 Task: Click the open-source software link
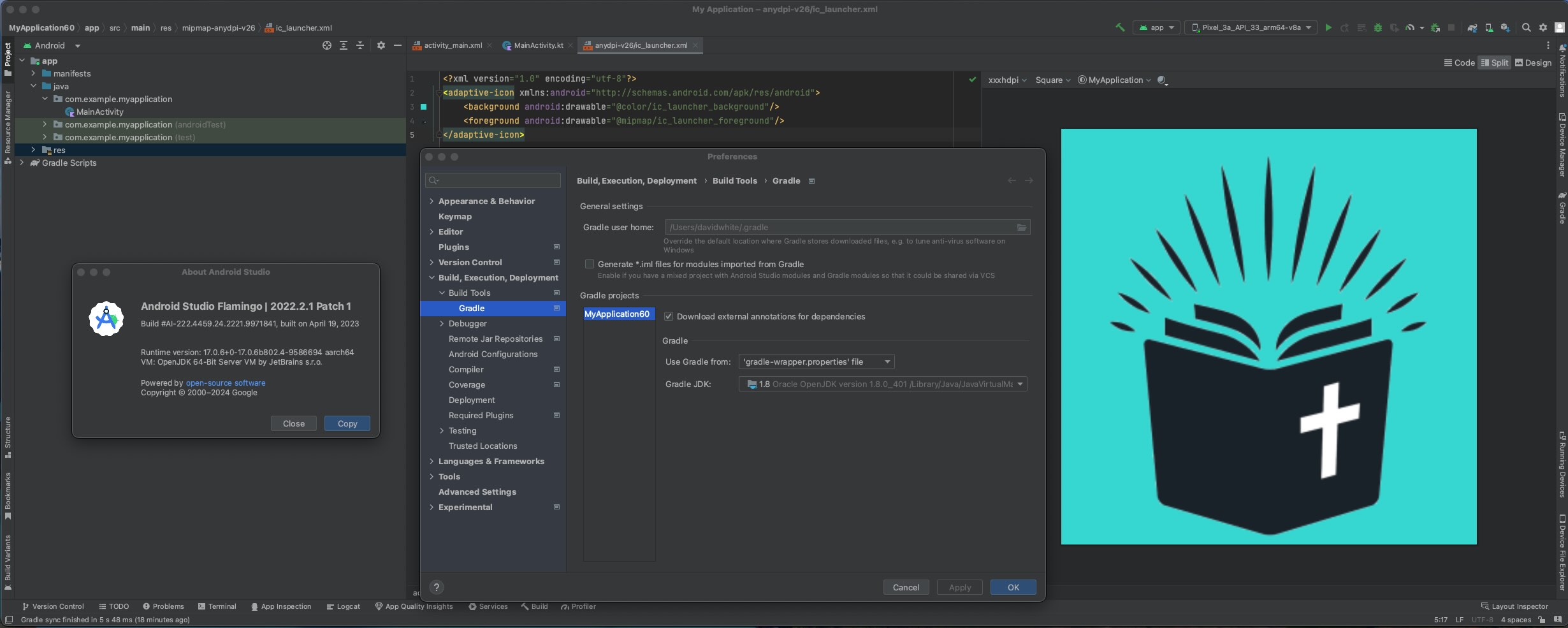click(x=226, y=383)
